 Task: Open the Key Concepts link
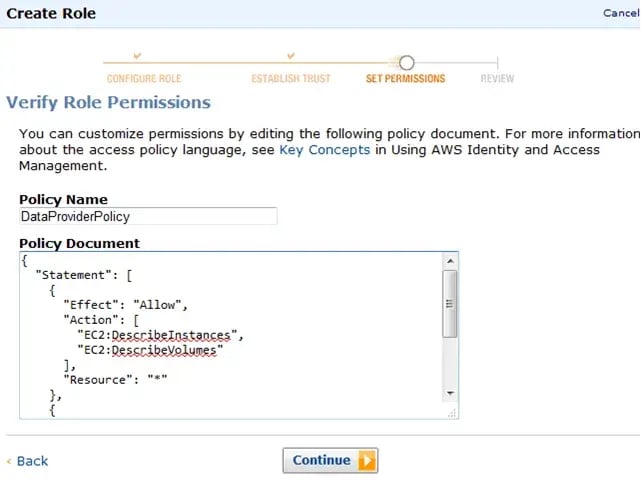pyautogui.click(x=325, y=150)
